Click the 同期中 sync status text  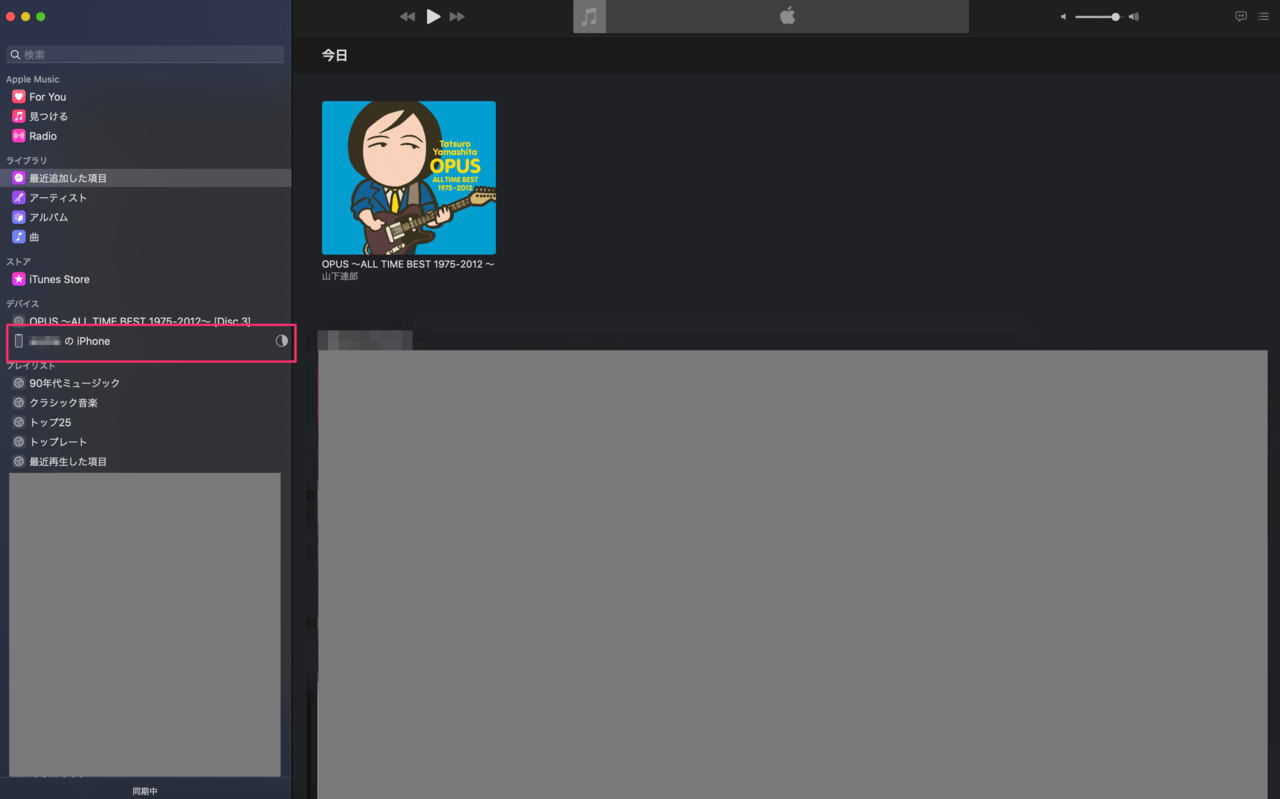[145, 791]
